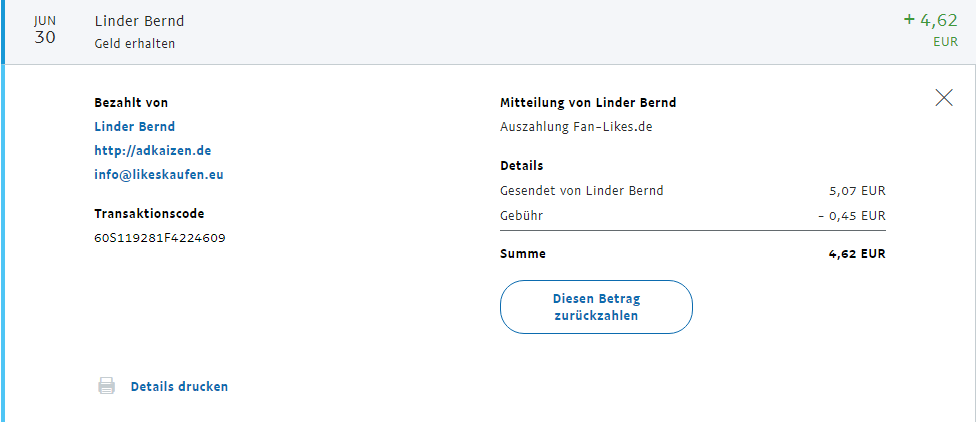
Task: Click the JUN 30 date label
Action: pos(45,31)
